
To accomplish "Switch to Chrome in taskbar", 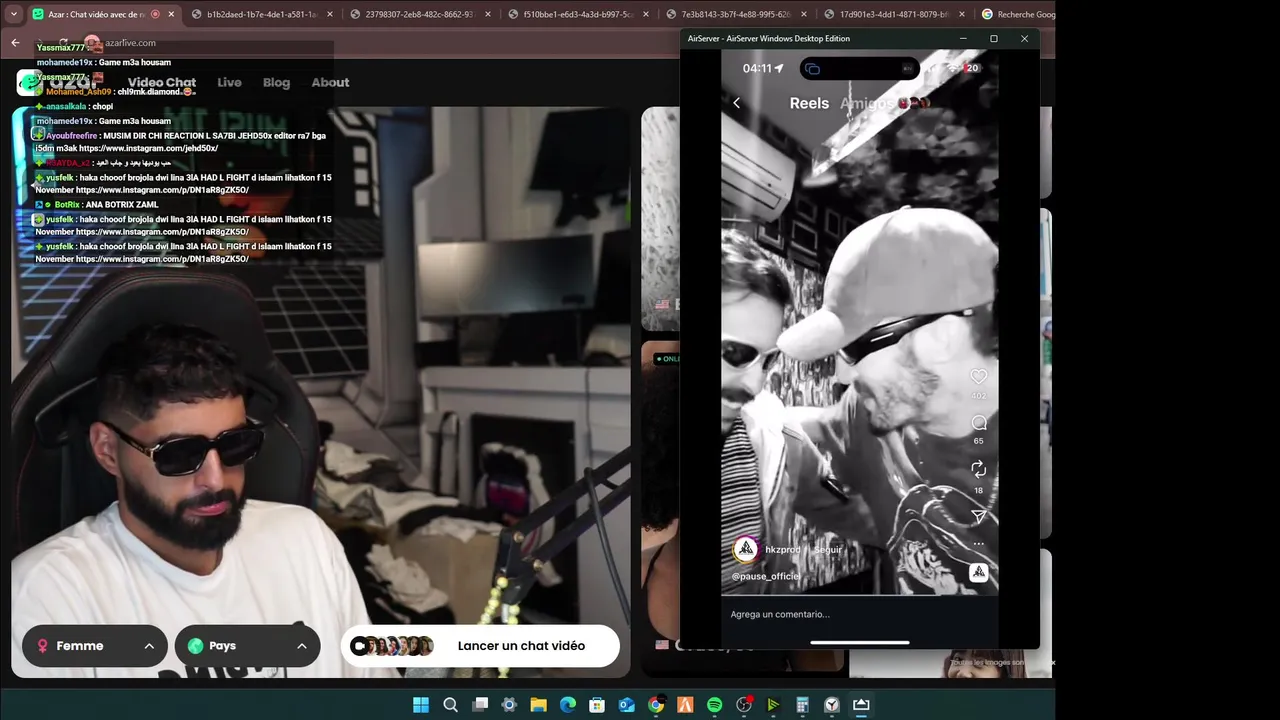I will [x=655, y=705].
